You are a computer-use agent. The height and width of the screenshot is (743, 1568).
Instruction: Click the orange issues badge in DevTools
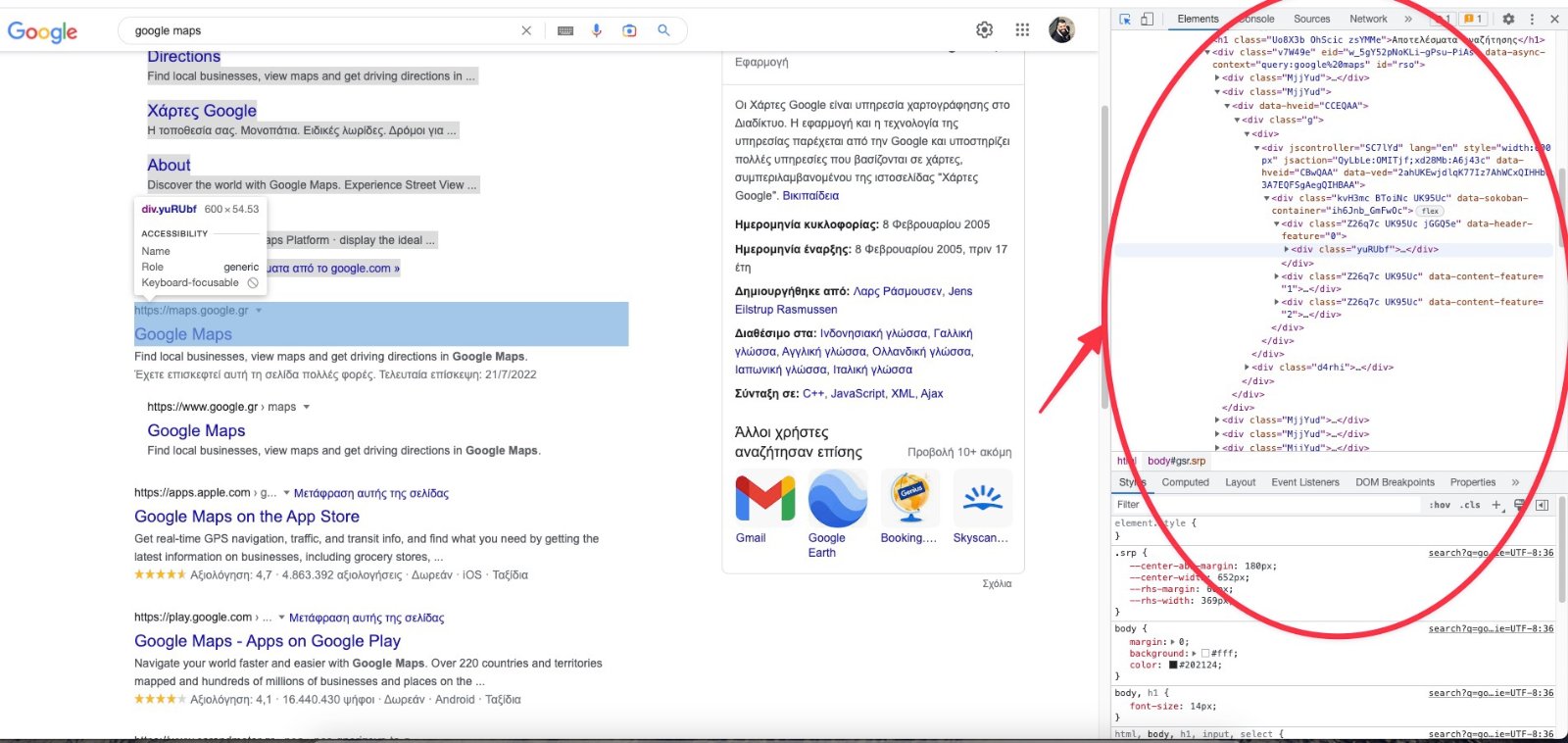click(x=1473, y=19)
